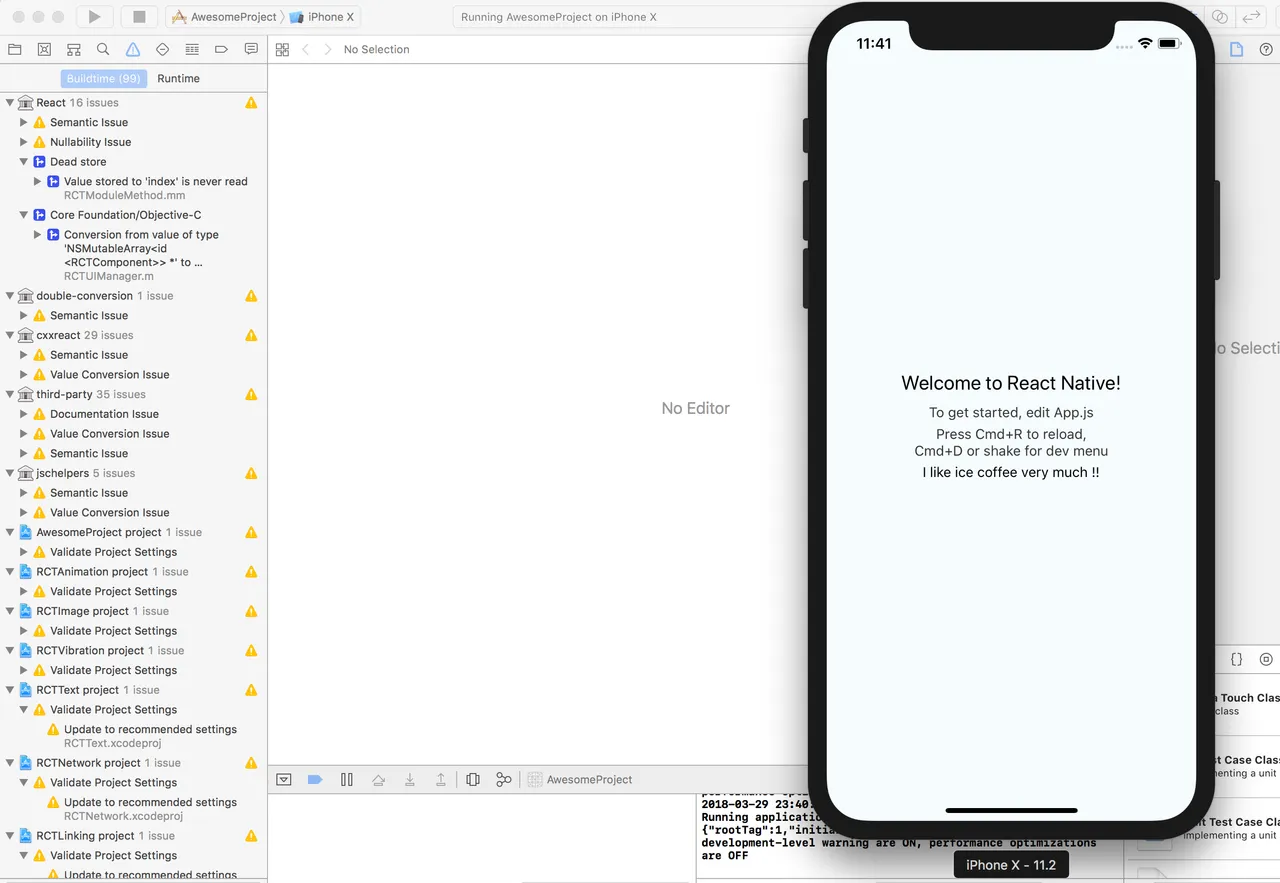
Task: Select the RCTNetwork project row
Action: 133,763
